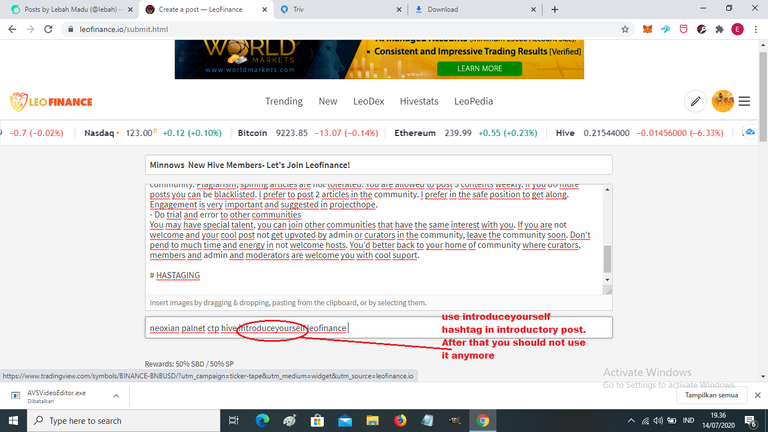Click the volume speaker tray icon

[658, 421]
